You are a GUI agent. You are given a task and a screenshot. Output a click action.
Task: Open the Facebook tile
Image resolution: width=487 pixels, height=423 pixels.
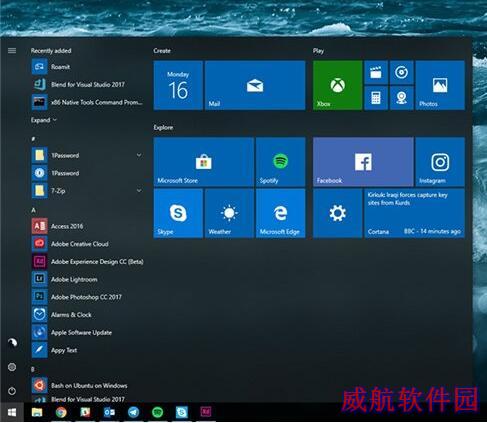pos(363,162)
